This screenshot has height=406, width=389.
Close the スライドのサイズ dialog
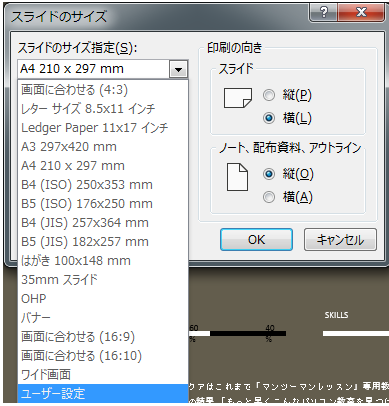[361, 13]
